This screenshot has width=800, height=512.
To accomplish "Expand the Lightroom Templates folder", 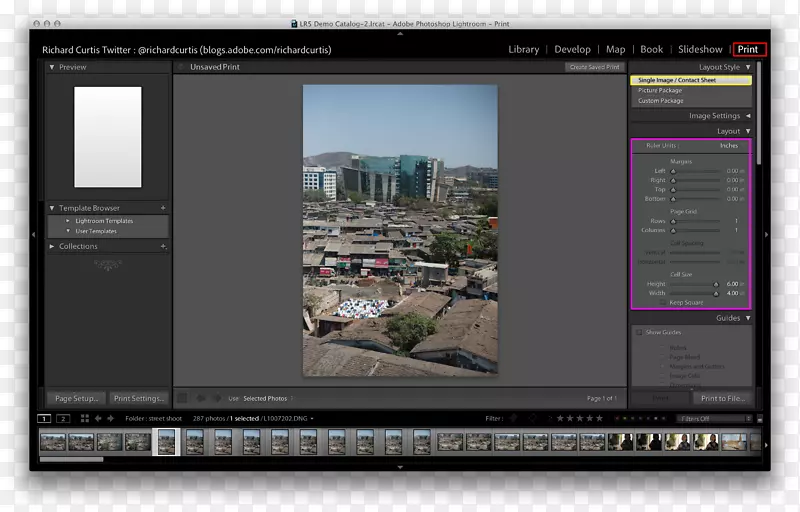I will pos(68,220).
